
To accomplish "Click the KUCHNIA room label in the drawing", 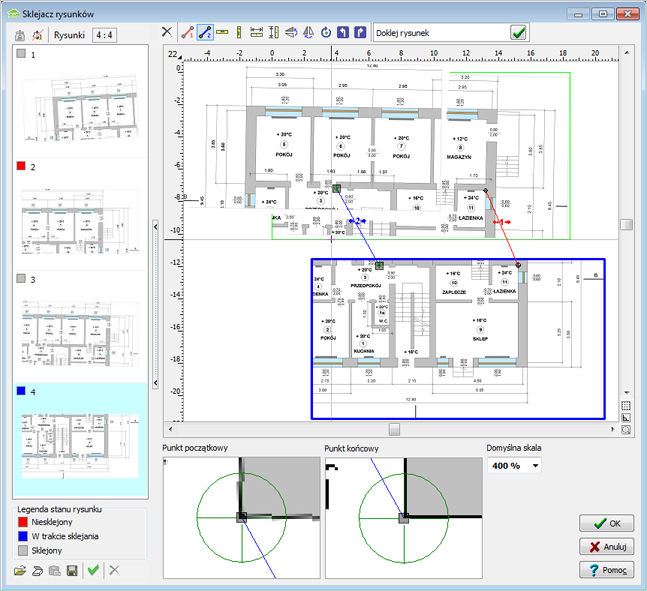I will coord(364,351).
